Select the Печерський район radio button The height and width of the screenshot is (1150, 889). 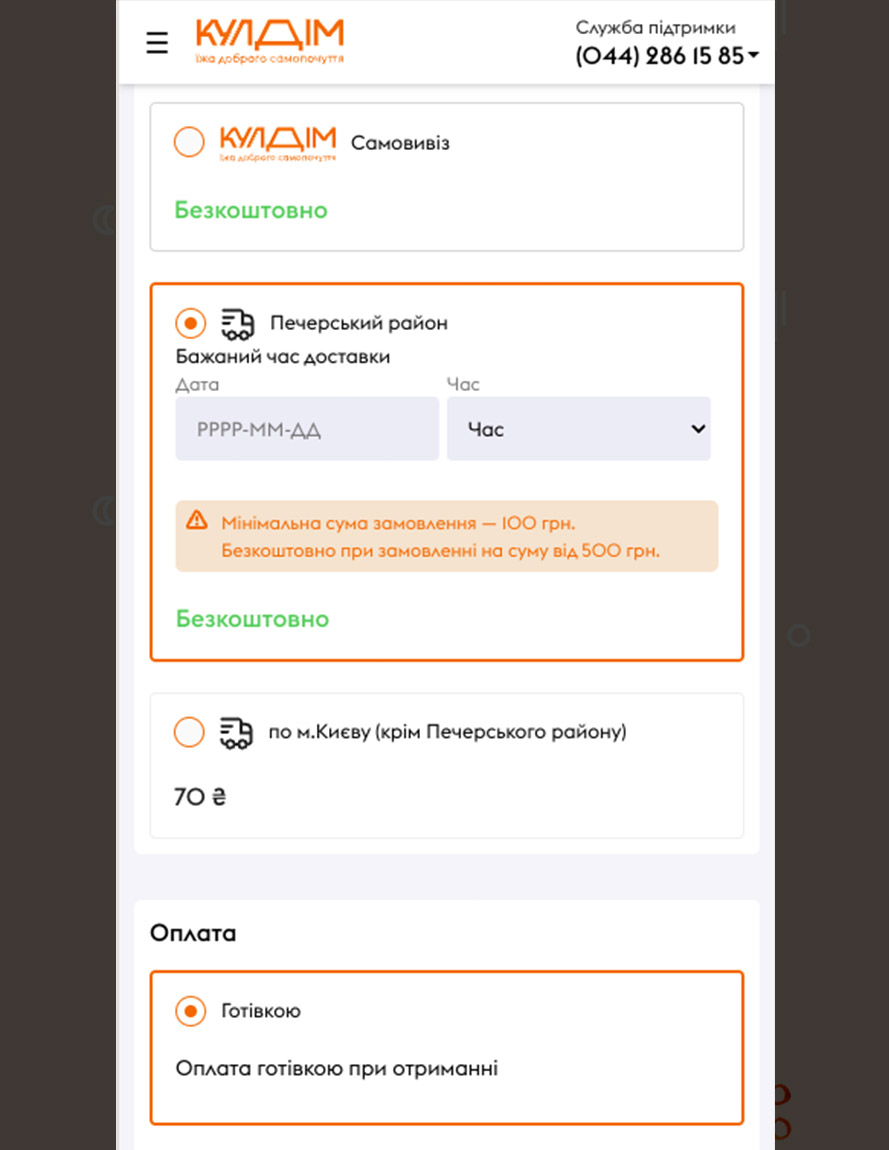(x=190, y=323)
